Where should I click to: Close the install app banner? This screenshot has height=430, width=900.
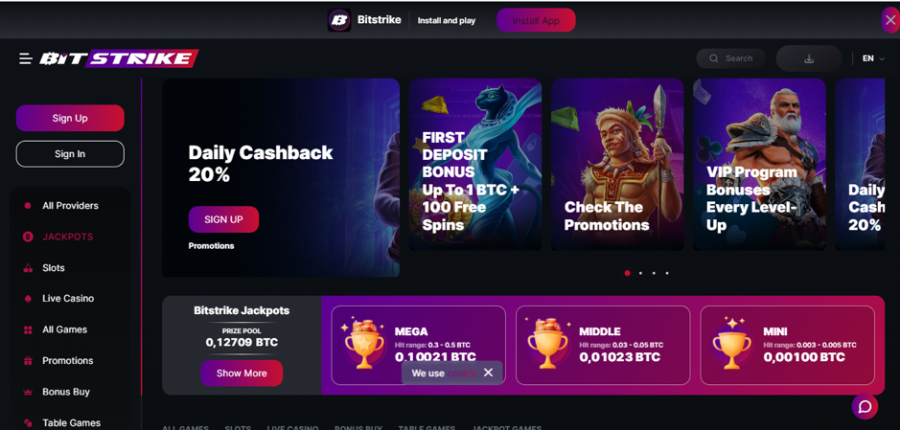[890, 21]
